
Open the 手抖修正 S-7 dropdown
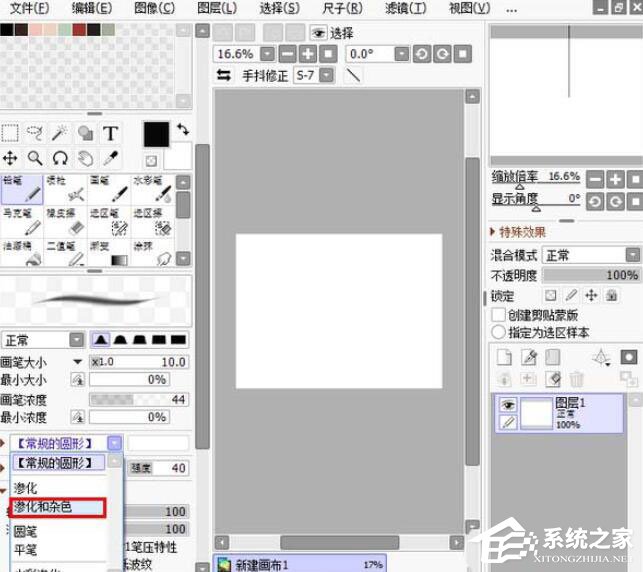326,75
